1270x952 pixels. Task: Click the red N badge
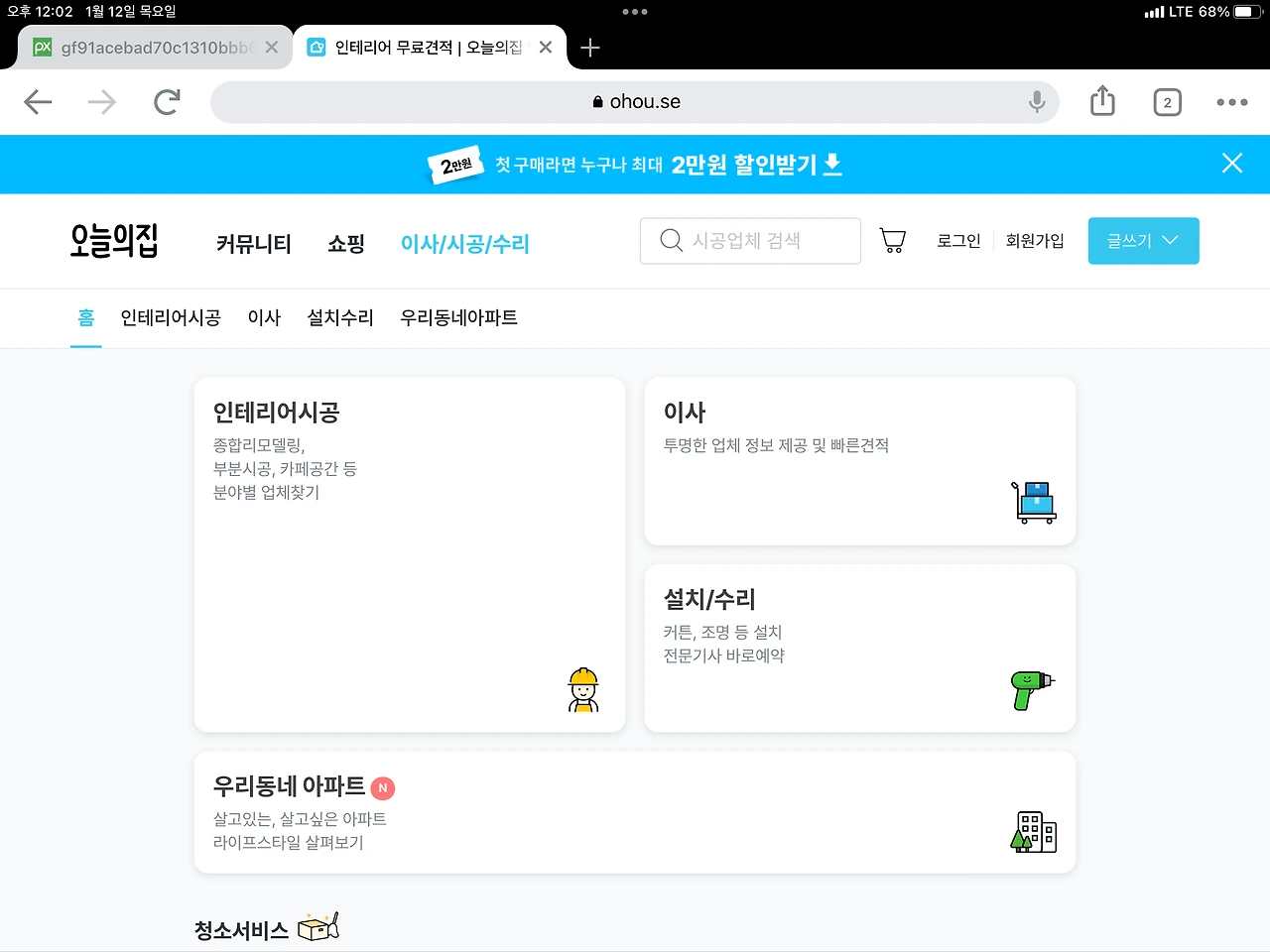click(383, 788)
